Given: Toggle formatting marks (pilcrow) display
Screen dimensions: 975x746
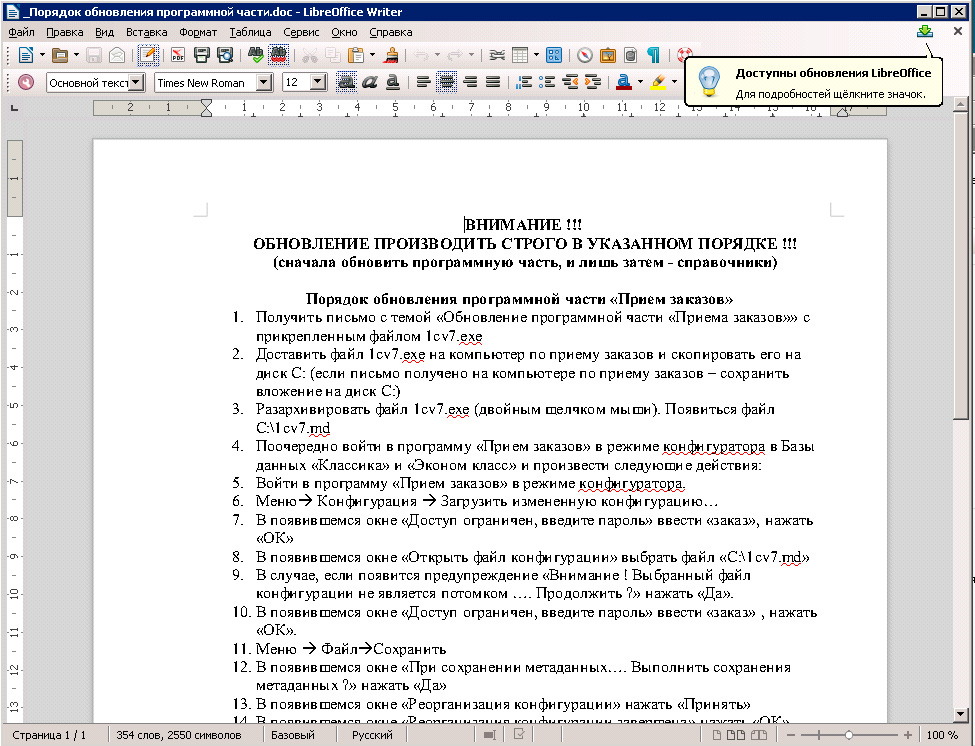Looking at the screenshot, I should tap(653, 55).
